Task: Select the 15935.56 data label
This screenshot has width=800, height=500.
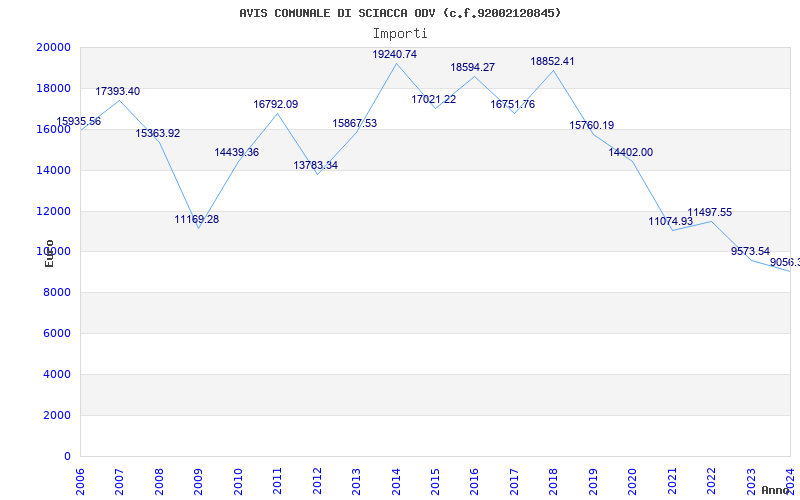Action: coord(79,121)
